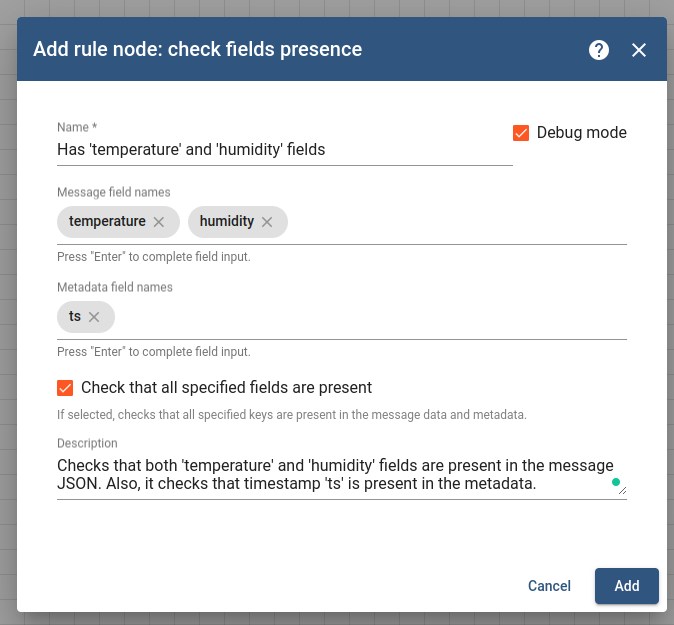The image size is (674, 625).
Task: Close the Add rule node dialog
Action: (x=639, y=50)
